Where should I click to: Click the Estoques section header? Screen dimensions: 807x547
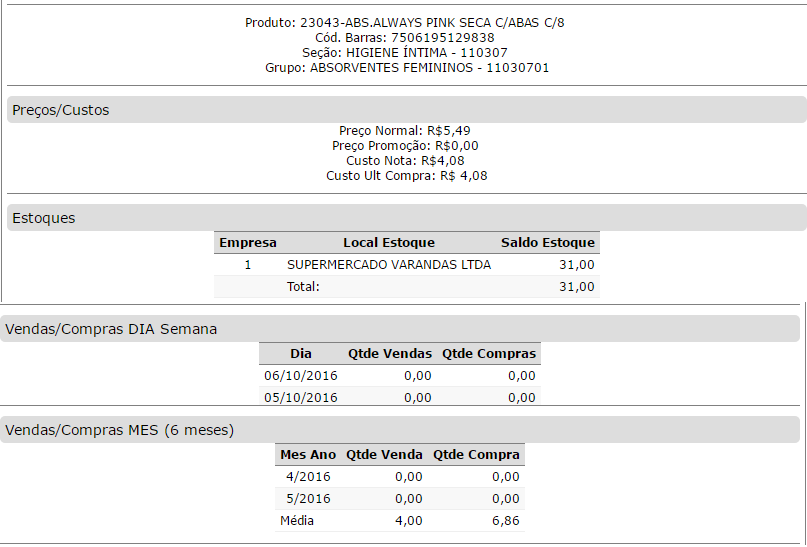[44, 218]
